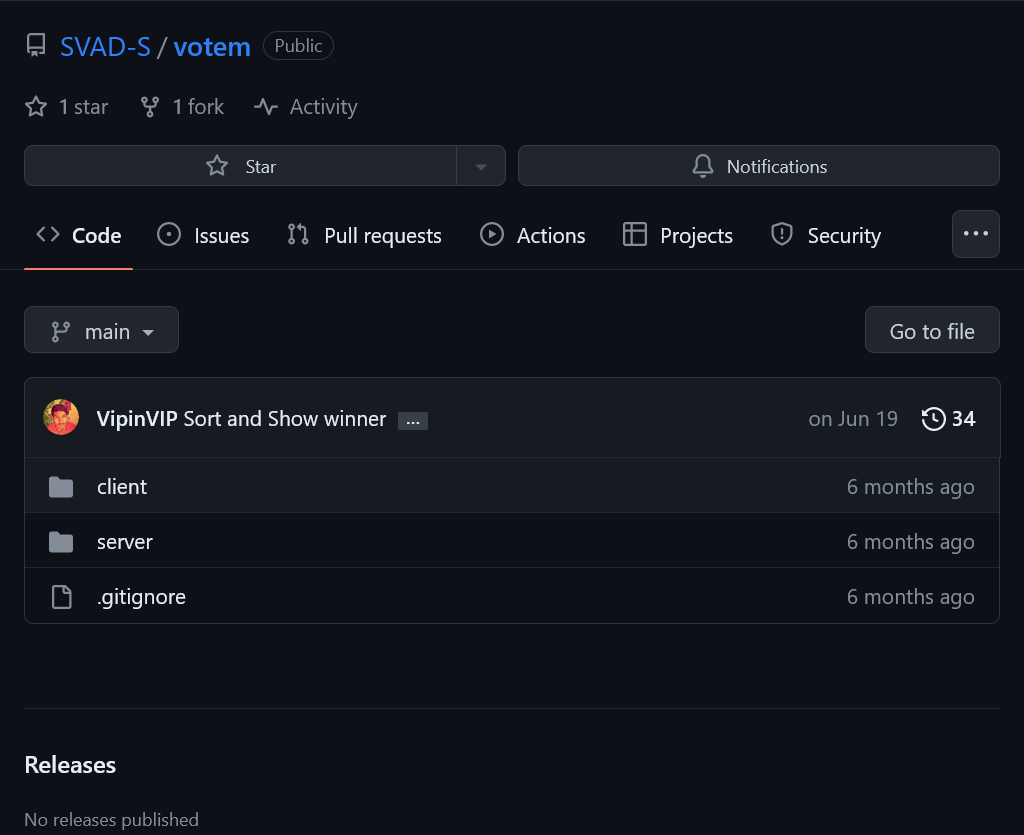Click '6 months ago' in server row
Image resolution: width=1024 pixels, height=835 pixels.
tap(910, 541)
